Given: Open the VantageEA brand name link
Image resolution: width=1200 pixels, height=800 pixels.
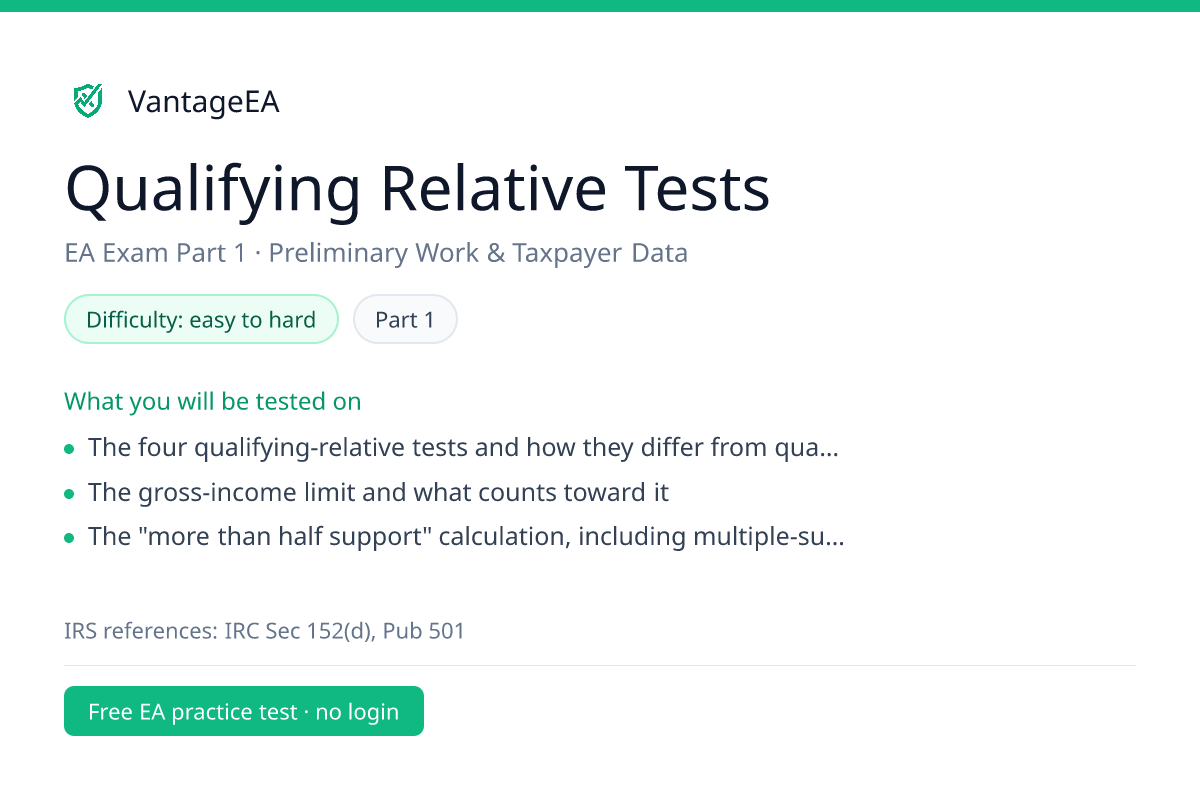Looking at the screenshot, I should [x=204, y=102].
